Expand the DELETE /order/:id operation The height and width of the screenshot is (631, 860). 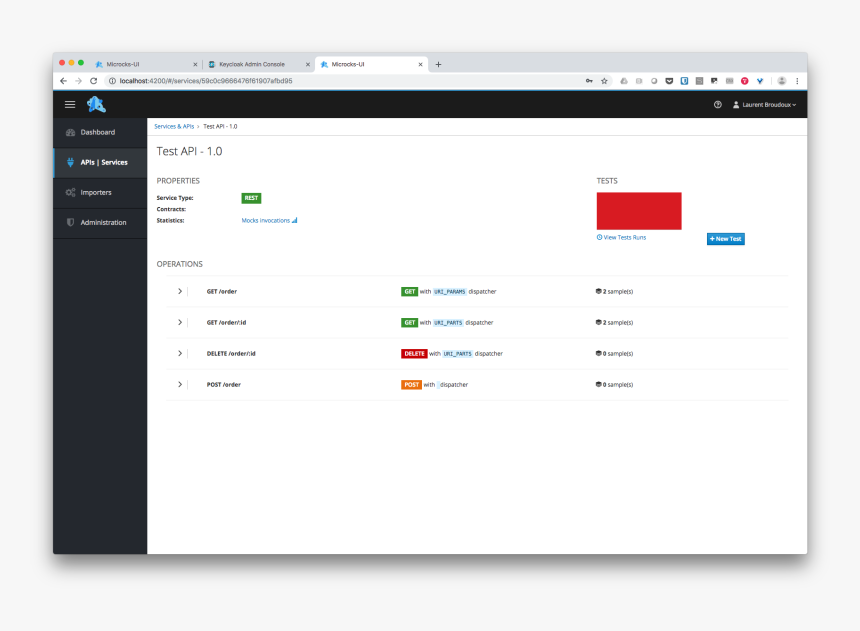pos(180,353)
